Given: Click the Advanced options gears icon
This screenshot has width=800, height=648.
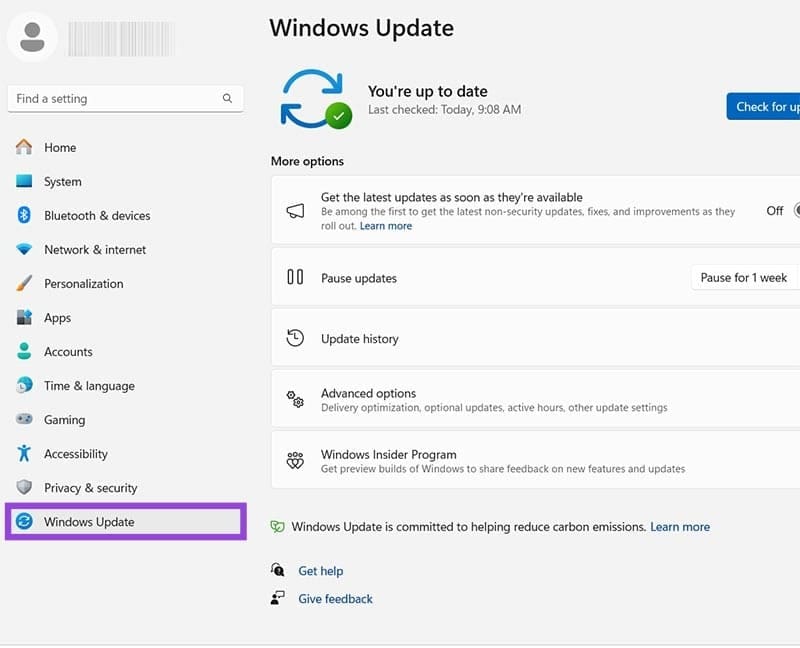Looking at the screenshot, I should (x=295, y=399).
